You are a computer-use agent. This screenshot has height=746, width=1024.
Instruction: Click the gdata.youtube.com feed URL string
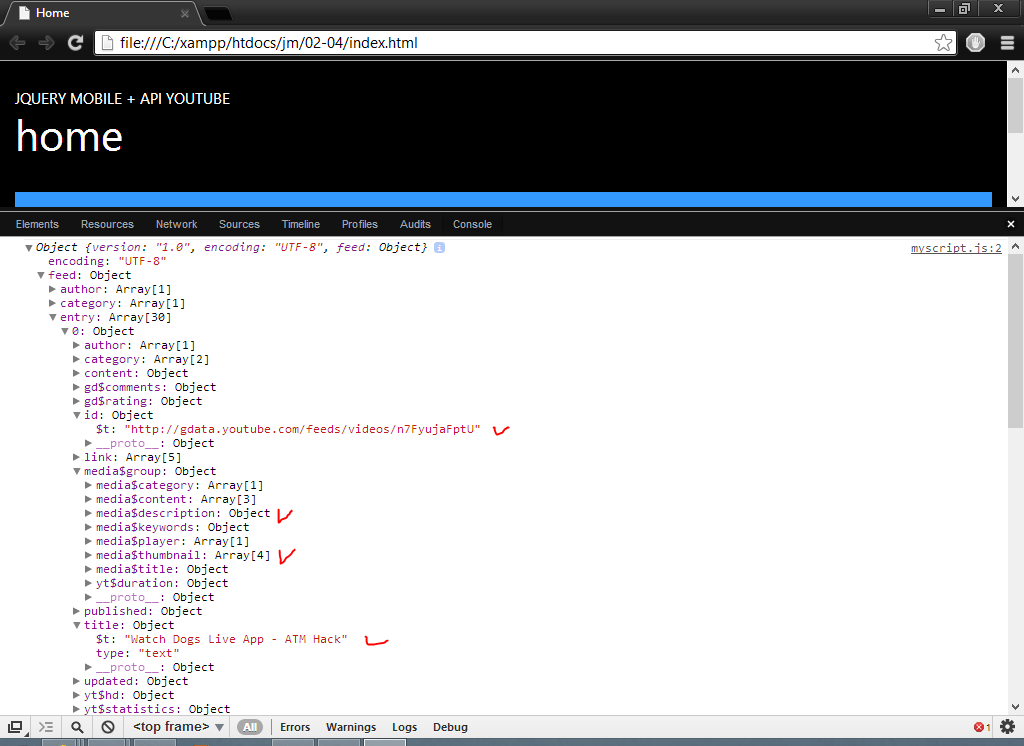point(302,430)
